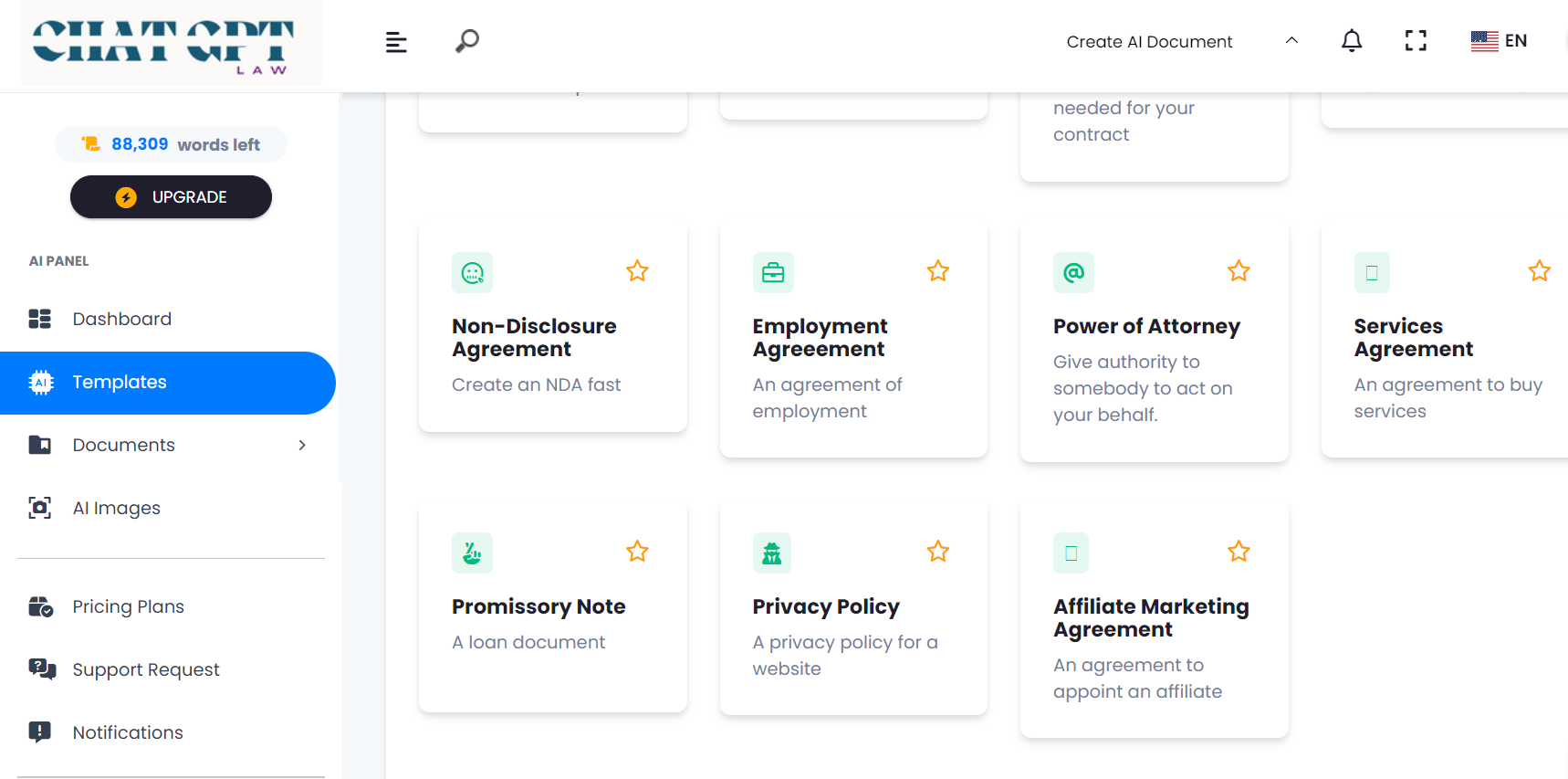Click the Privacy Policy template icon
The width and height of the screenshot is (1568, 779).
tap(772, 553)
